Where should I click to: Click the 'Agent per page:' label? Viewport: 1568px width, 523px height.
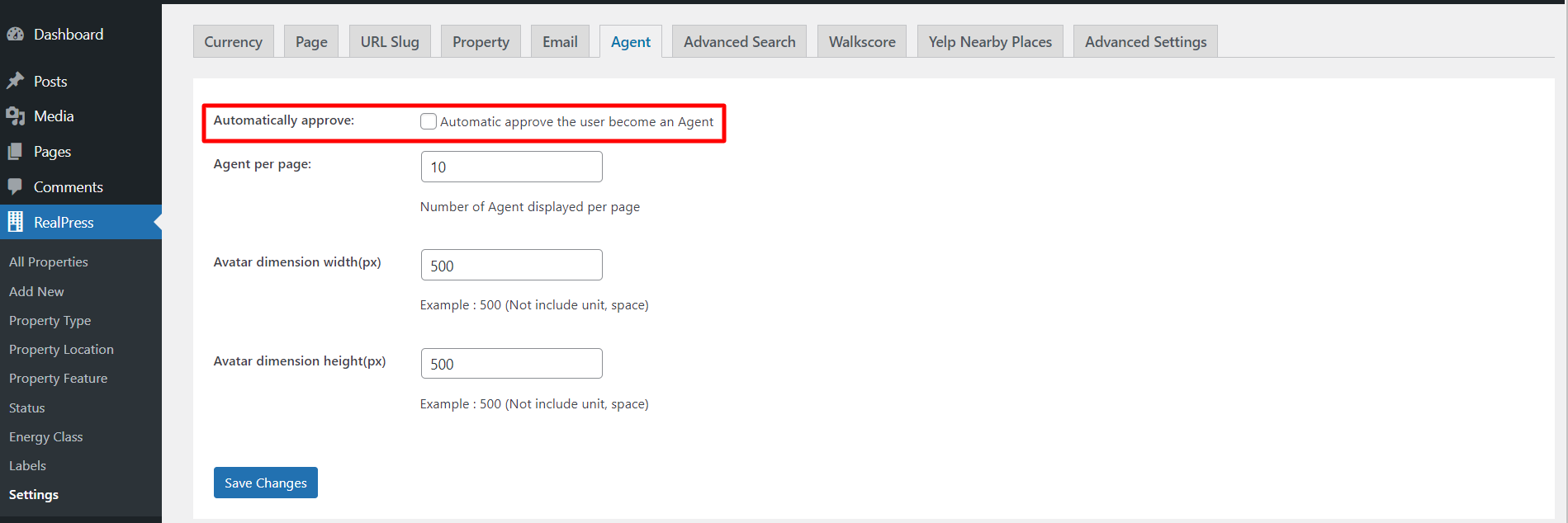[x=263, y=164]
